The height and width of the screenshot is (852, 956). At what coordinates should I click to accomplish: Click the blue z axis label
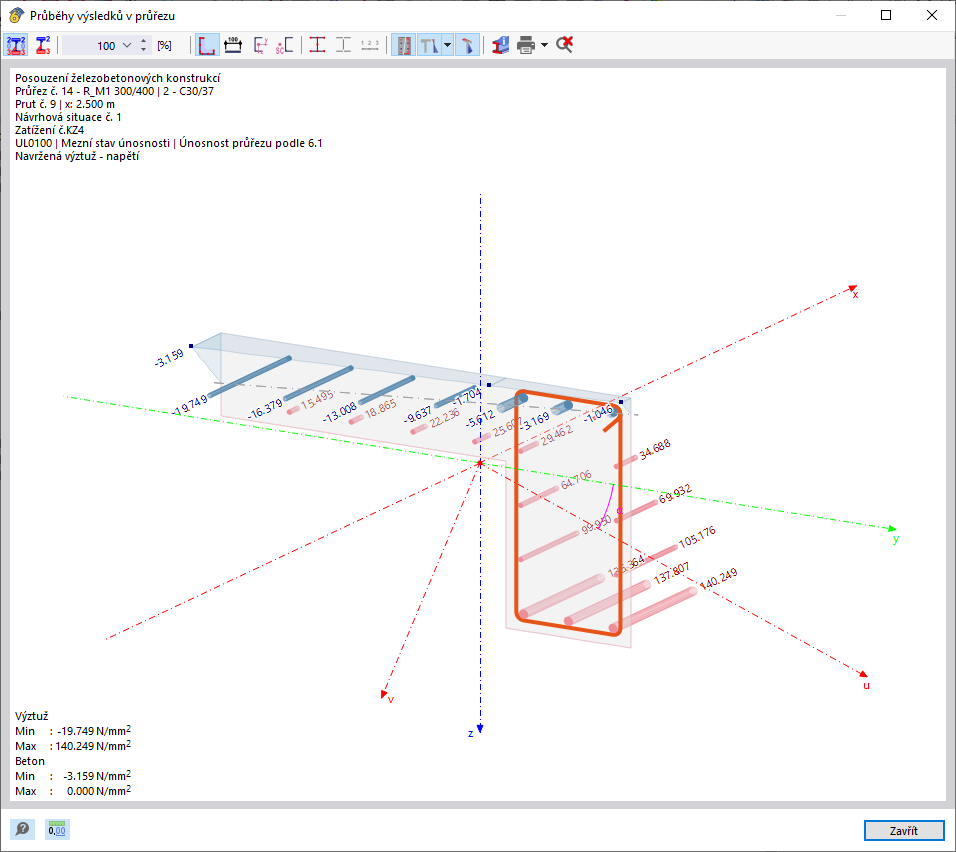[471, 733]
